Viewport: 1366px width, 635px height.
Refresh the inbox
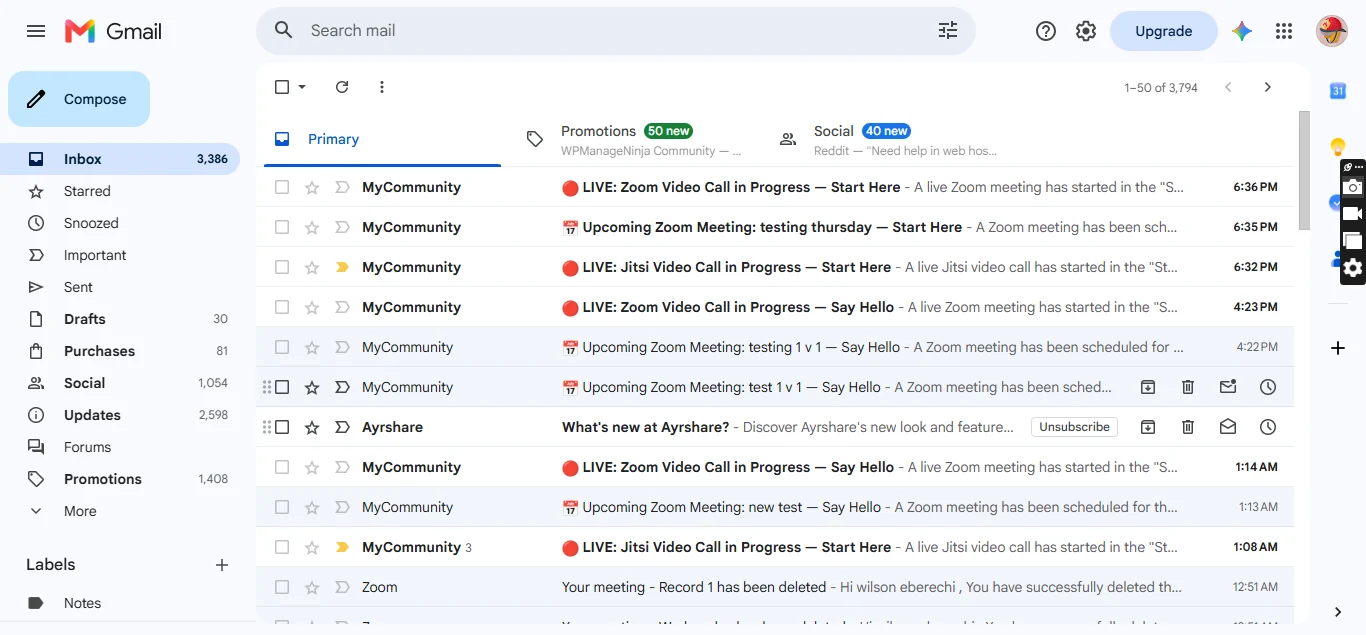click(342, 87)
